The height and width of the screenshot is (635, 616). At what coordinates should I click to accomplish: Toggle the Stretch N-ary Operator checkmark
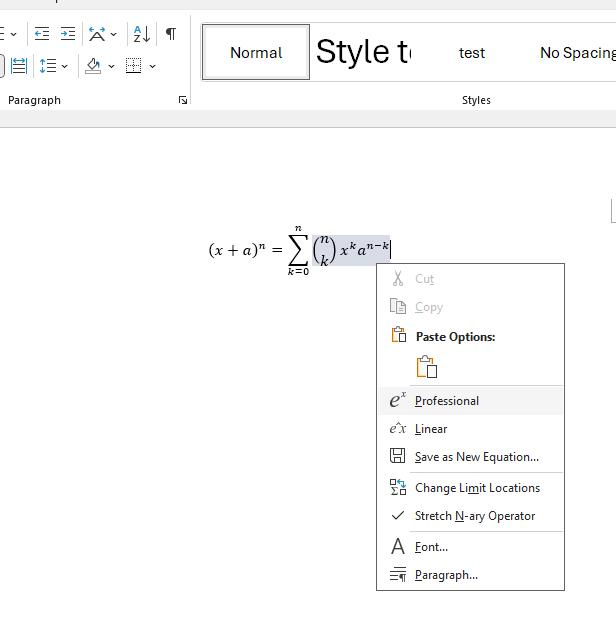pos(471,516)
